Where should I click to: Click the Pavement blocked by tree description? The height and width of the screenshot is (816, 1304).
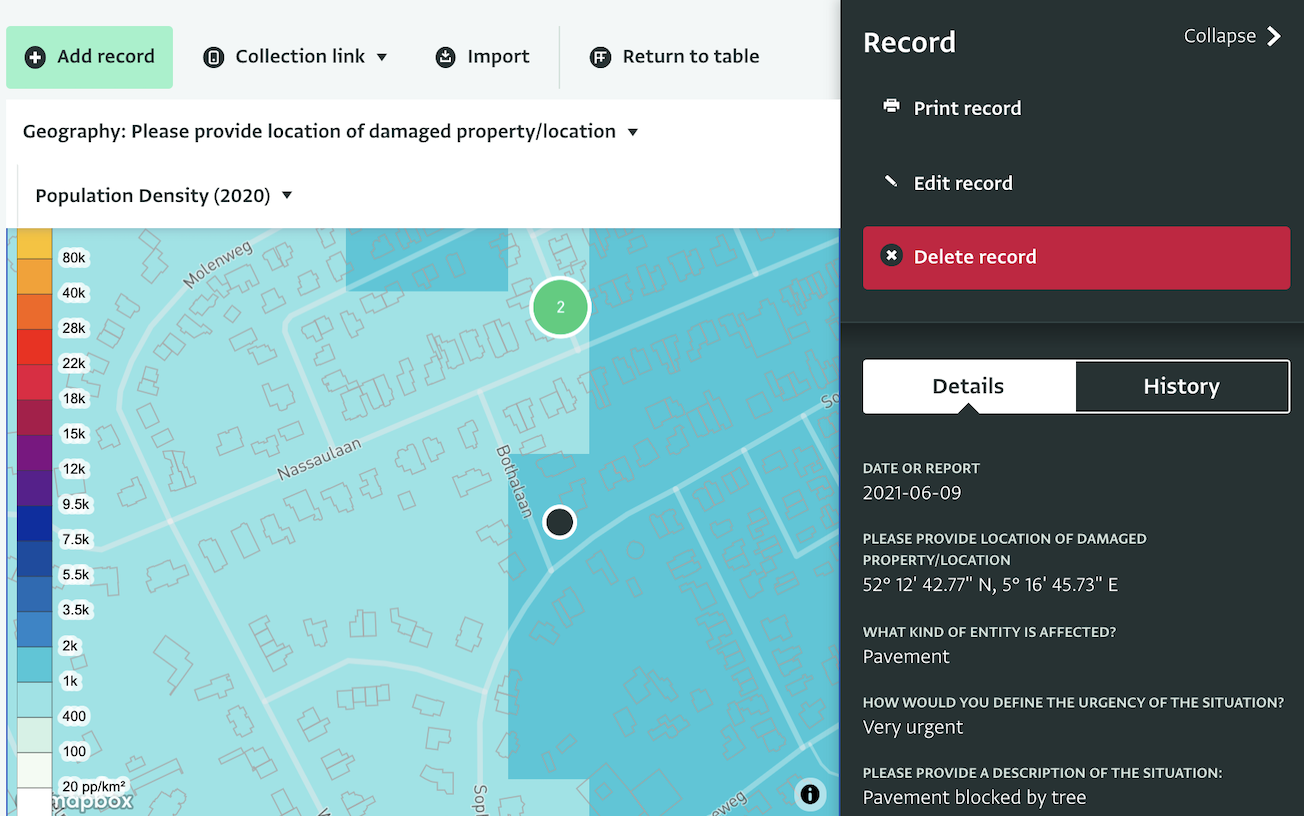pyautogui.click(x=974, y=798)
